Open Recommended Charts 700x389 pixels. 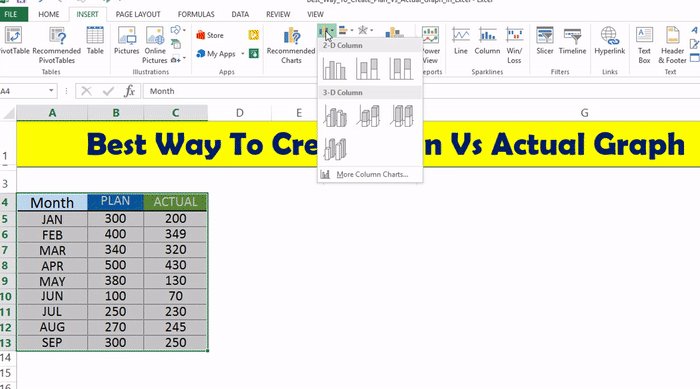(291, 45)
